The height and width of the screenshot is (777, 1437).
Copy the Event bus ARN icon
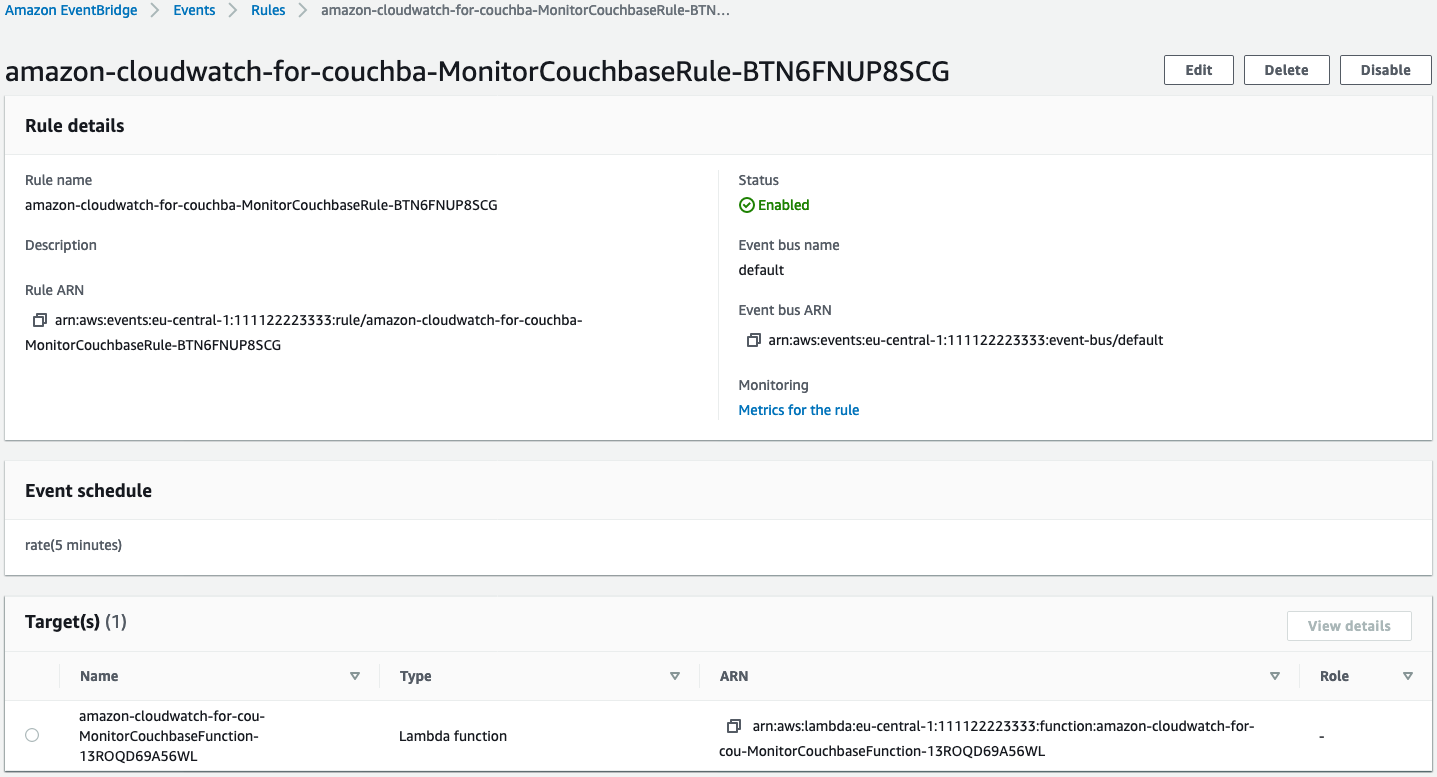(754, 340)
